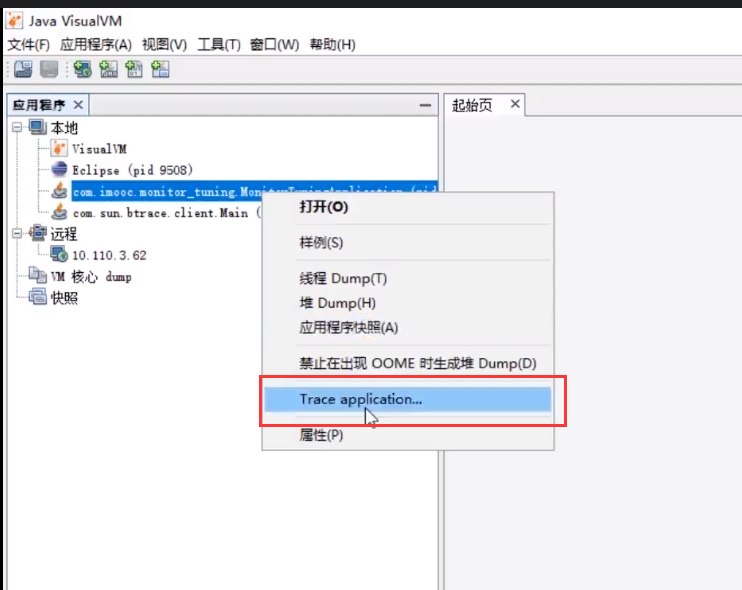Close the 应用程序 panel tab
The image size is (742, 590).
coord(79,105)
